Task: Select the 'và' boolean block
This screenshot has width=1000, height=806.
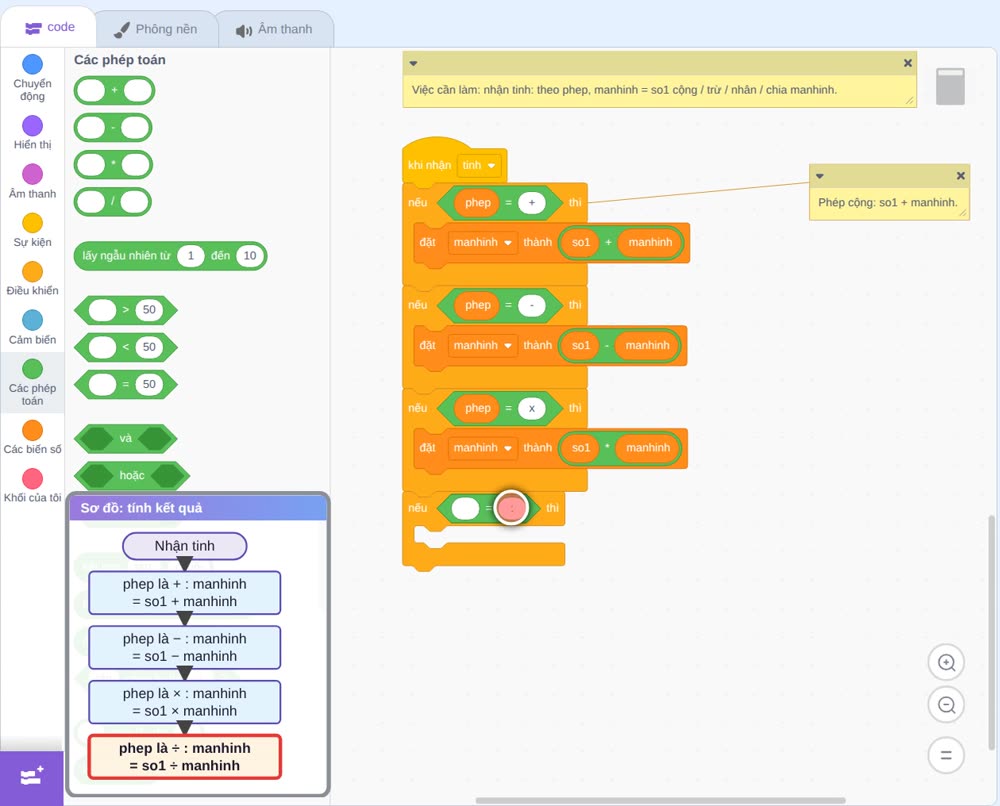Action: pyautogui.click(x=126, y=439)
